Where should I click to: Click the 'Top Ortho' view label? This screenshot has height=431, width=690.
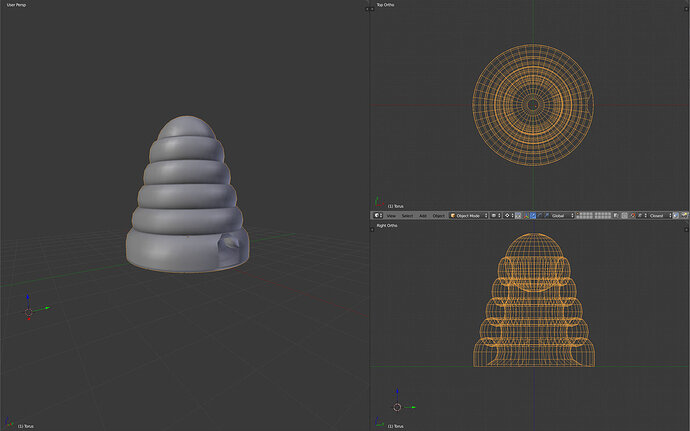[385, 5]
